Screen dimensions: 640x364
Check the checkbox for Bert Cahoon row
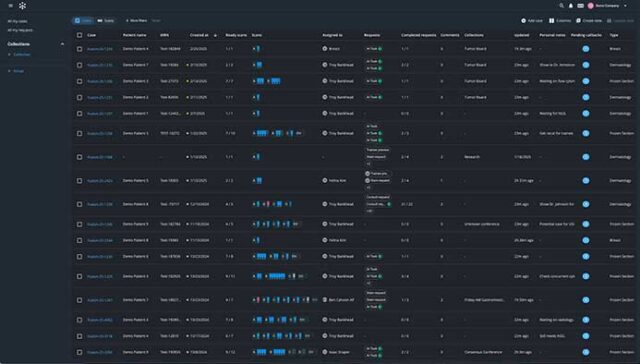[x=80, y=300]
